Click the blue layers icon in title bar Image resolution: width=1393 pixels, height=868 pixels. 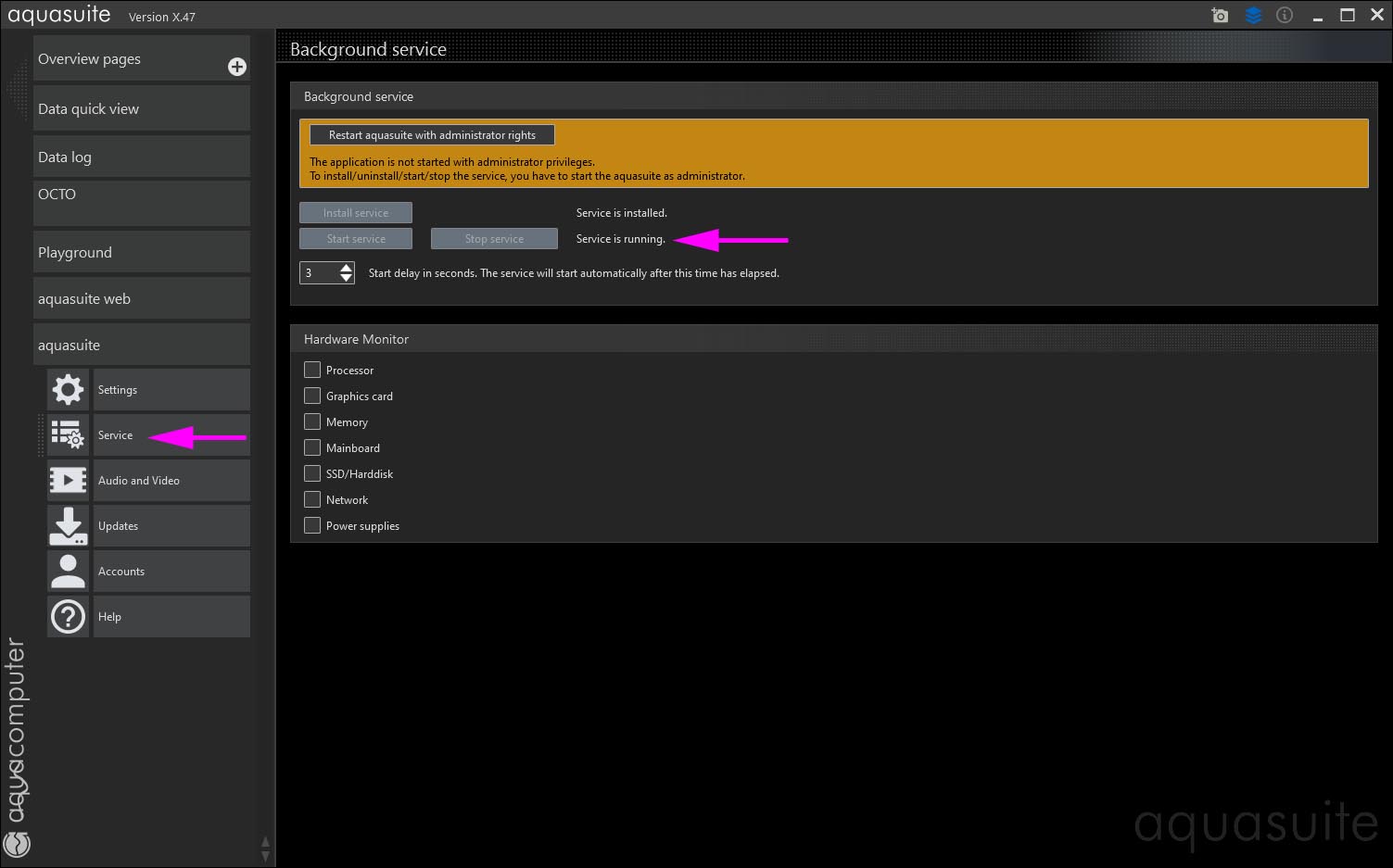coord(1253,16)
